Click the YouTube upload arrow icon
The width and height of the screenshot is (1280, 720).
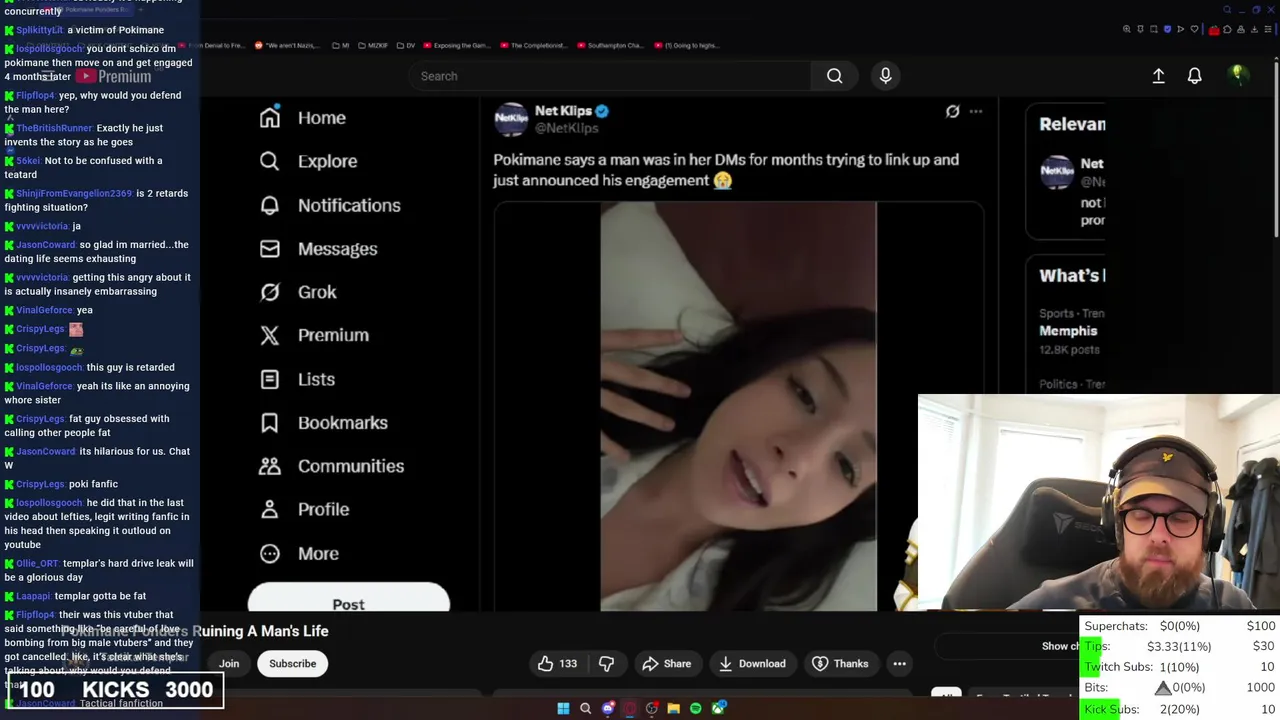click(1158, 76)
